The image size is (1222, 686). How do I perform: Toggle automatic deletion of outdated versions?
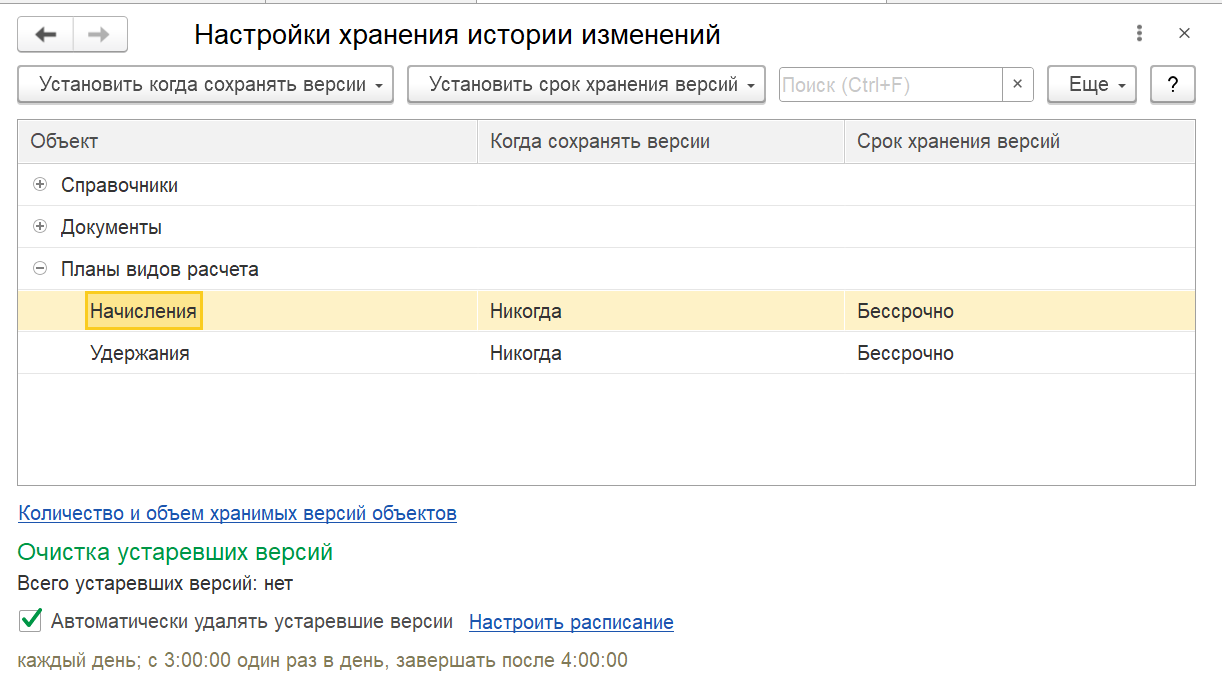pos(31,621)
